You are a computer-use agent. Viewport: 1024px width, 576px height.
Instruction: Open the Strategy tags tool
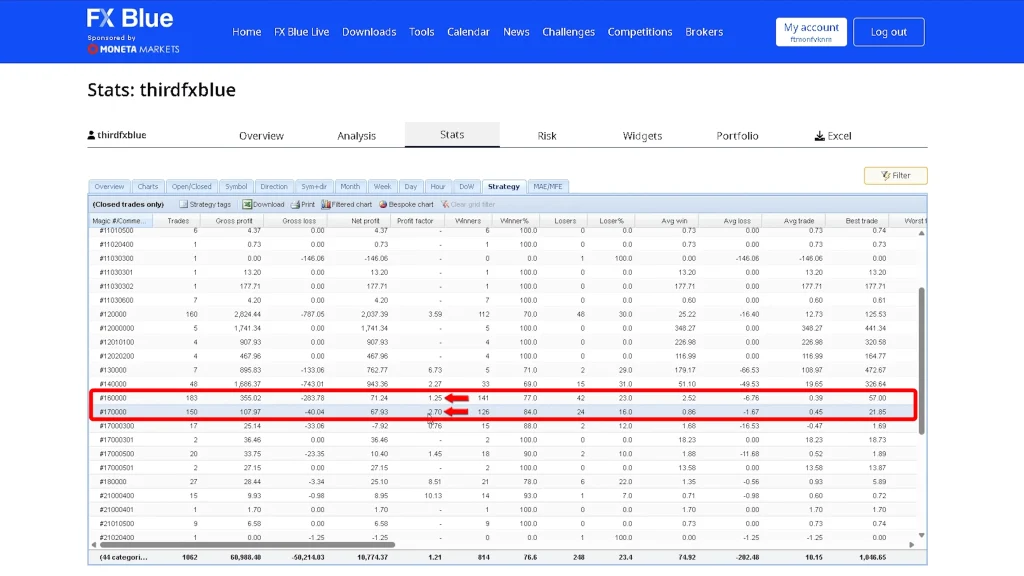coord(205,204)
